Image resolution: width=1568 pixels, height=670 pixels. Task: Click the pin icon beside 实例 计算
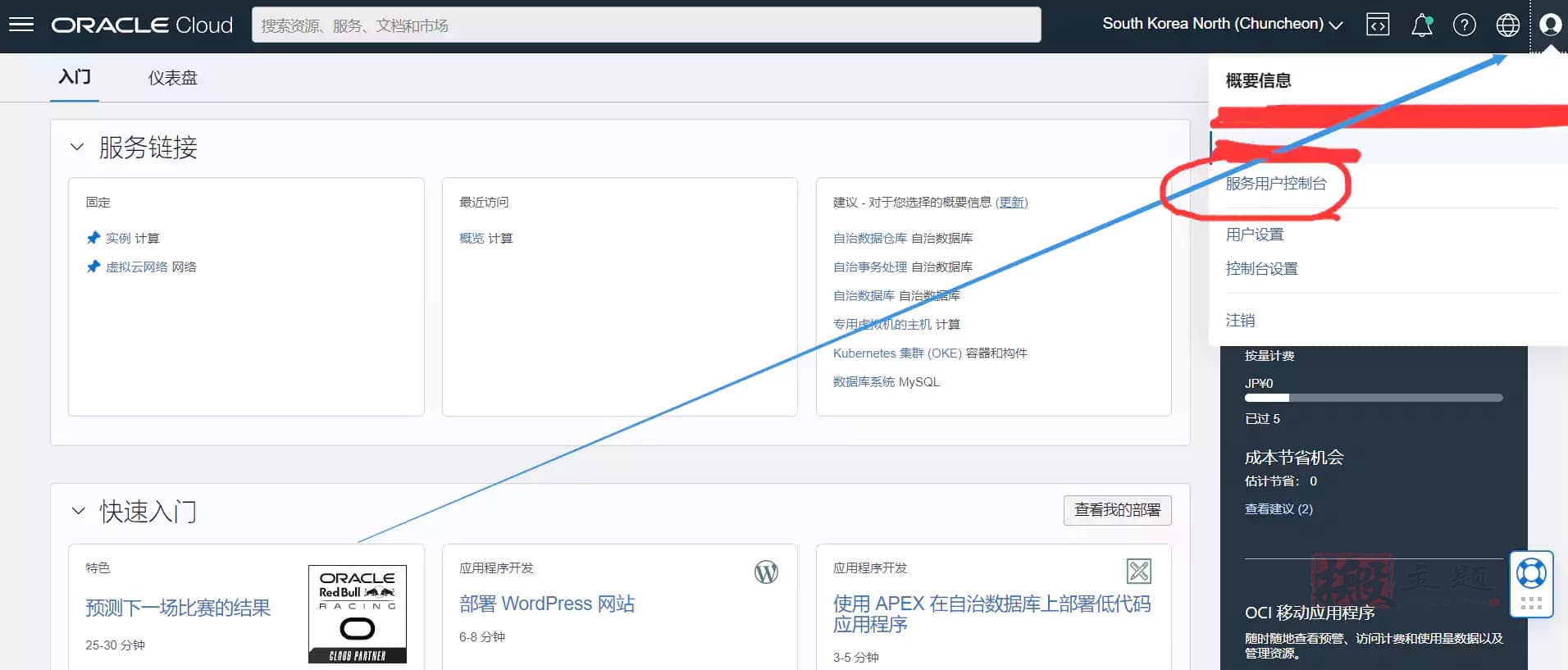(x=93, y=238)
